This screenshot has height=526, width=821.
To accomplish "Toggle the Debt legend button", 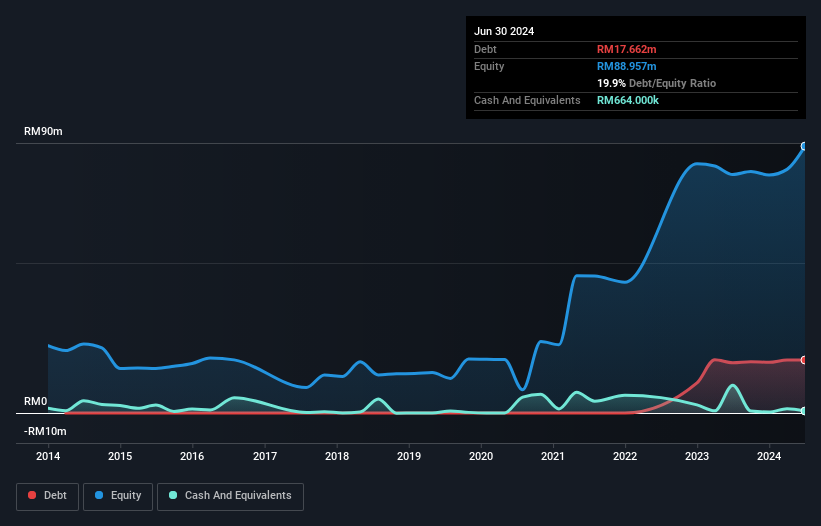I will 48,496.
